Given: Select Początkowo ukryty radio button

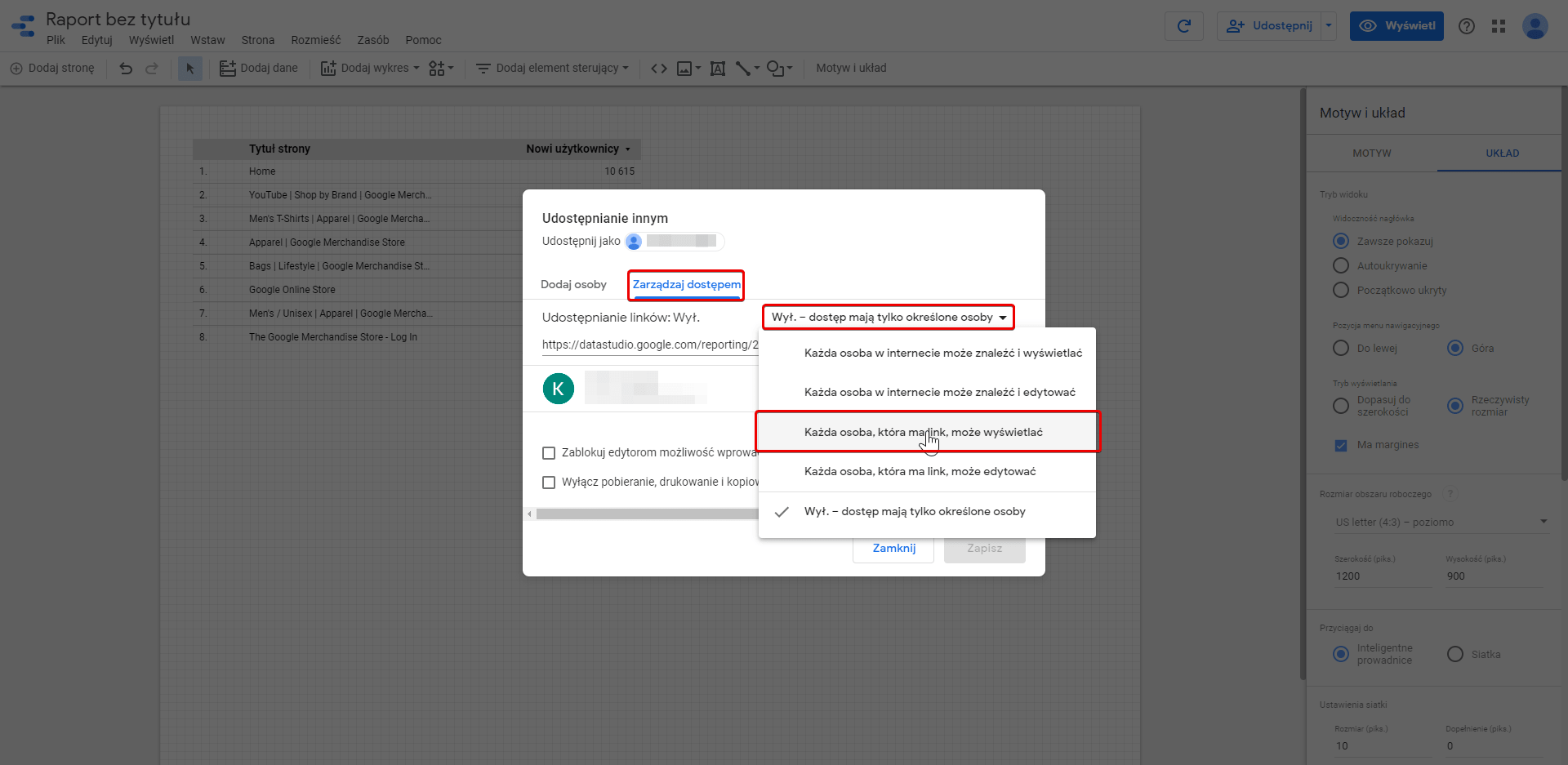Looking at the screenshot, I should pyautogui.click(x=1341, y=290).
